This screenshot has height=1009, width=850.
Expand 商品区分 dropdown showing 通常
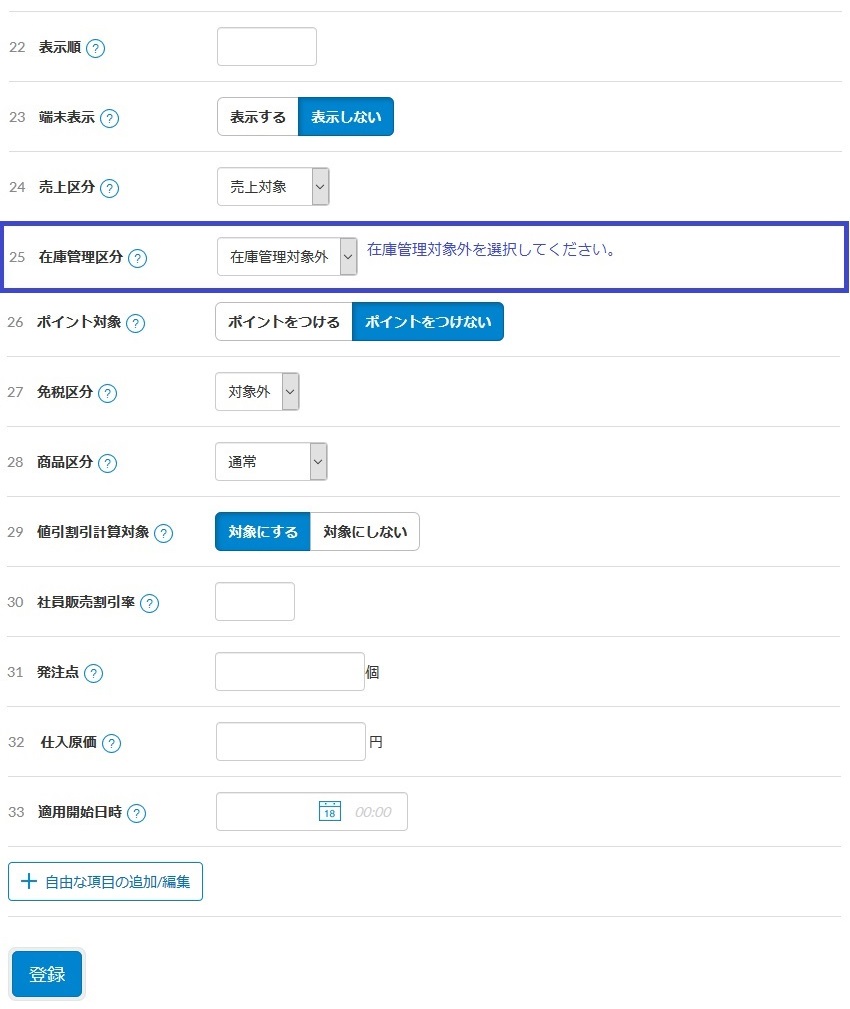[x=271, y=461]
